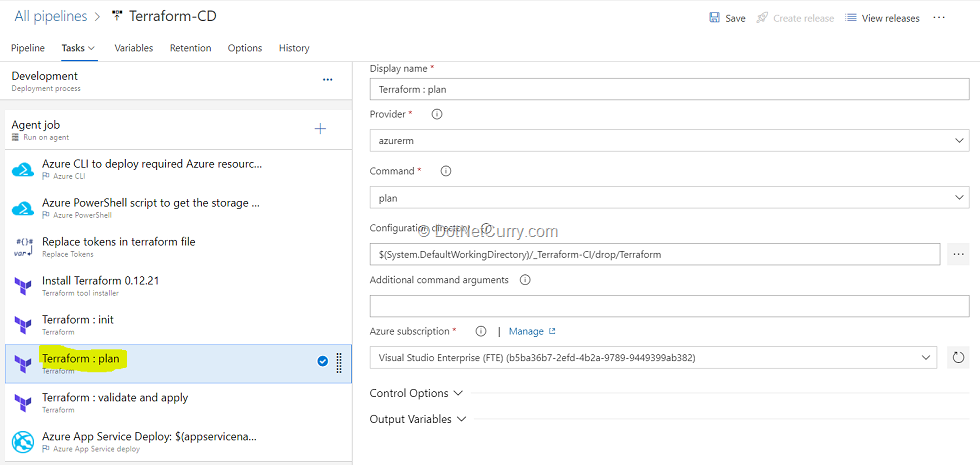Expand the Output Variables section
The image size is (980, 465).
pyautogui.click(x=418, y=419)
